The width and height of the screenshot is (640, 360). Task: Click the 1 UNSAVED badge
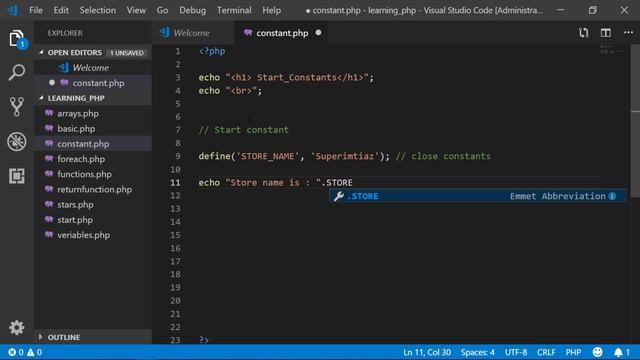[x=127, y=53]
